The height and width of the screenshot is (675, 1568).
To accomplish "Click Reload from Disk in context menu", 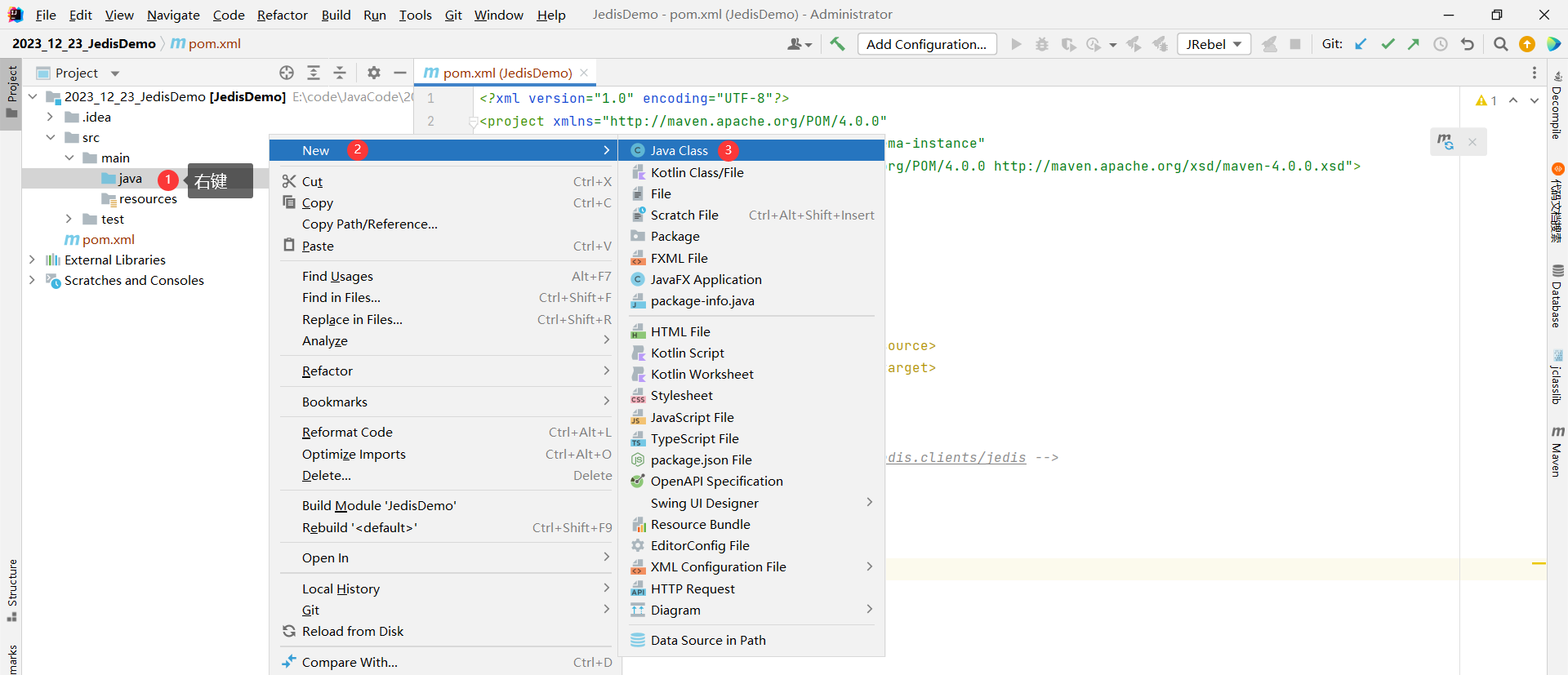I will point(446,631).
